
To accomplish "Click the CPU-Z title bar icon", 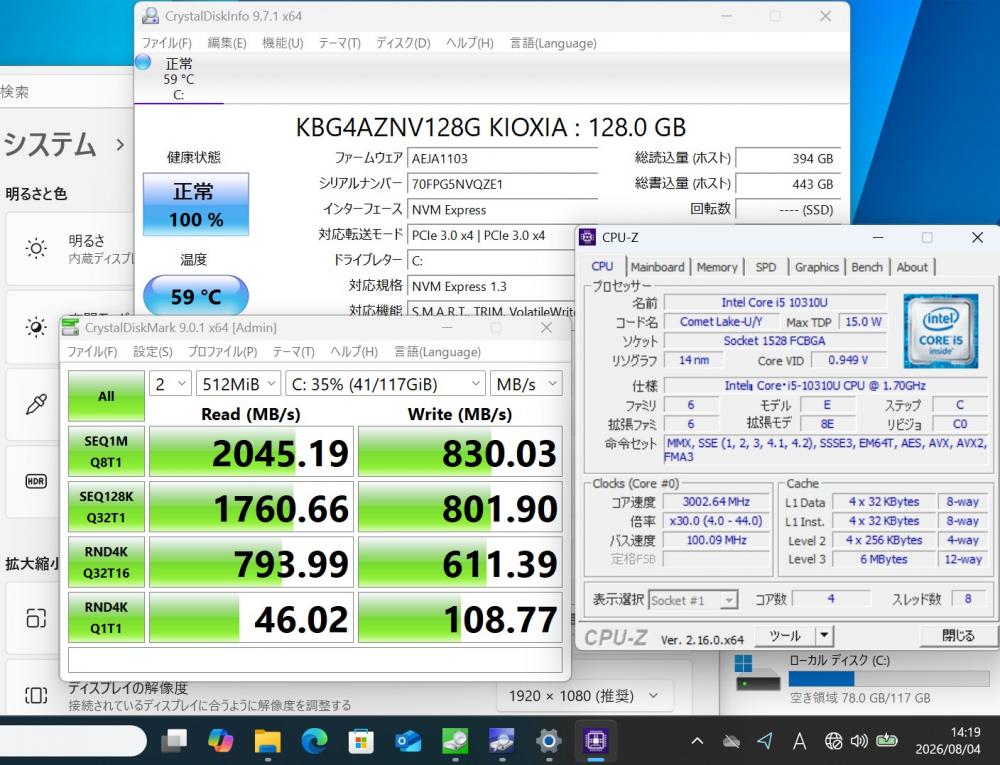I will 587,237.
